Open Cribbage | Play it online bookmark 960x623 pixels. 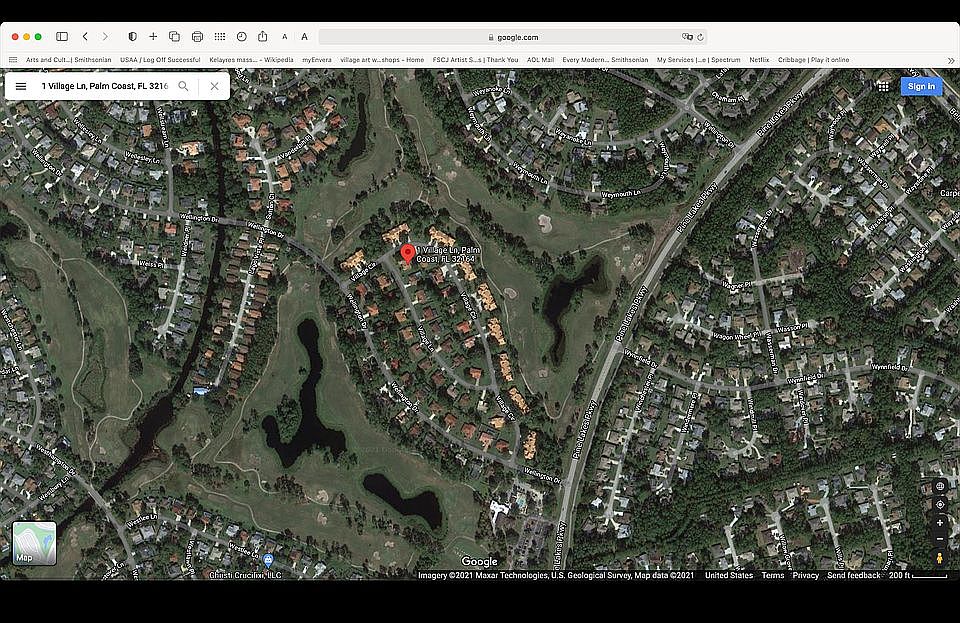[813, 60]
